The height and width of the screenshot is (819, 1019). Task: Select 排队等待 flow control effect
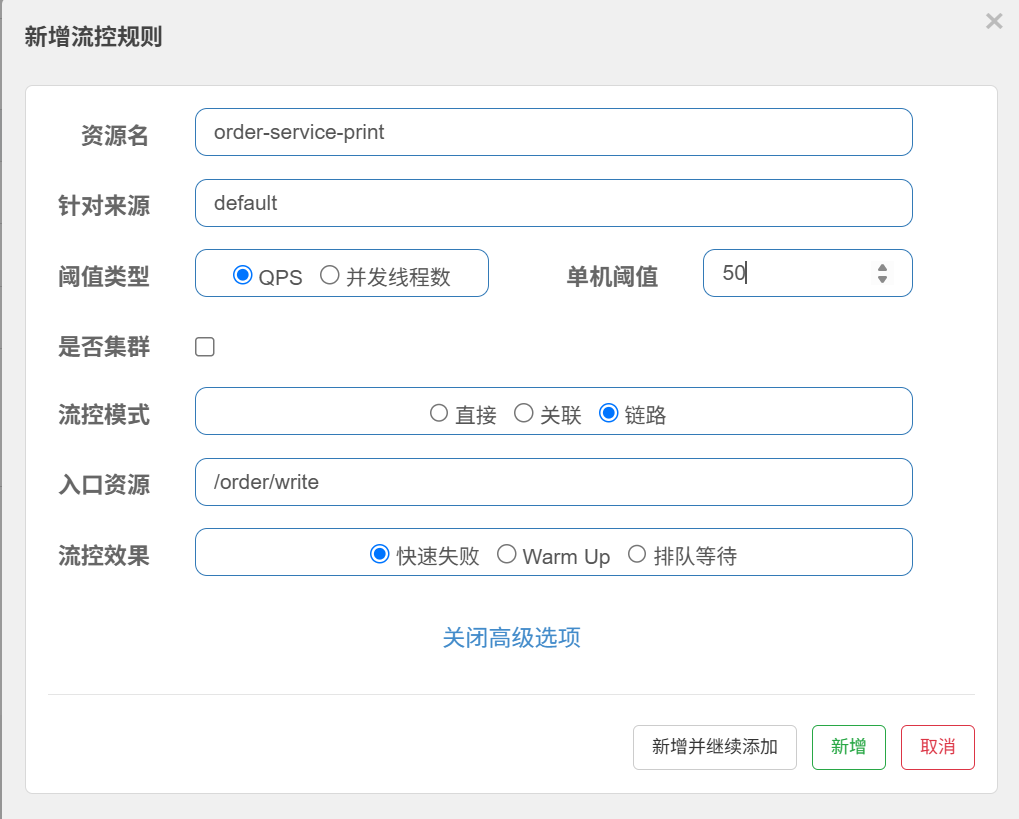[x=637, y=554]
